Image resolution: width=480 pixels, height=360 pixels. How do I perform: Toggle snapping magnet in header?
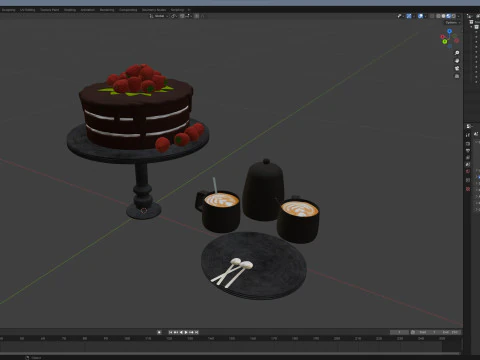[183, 16]
